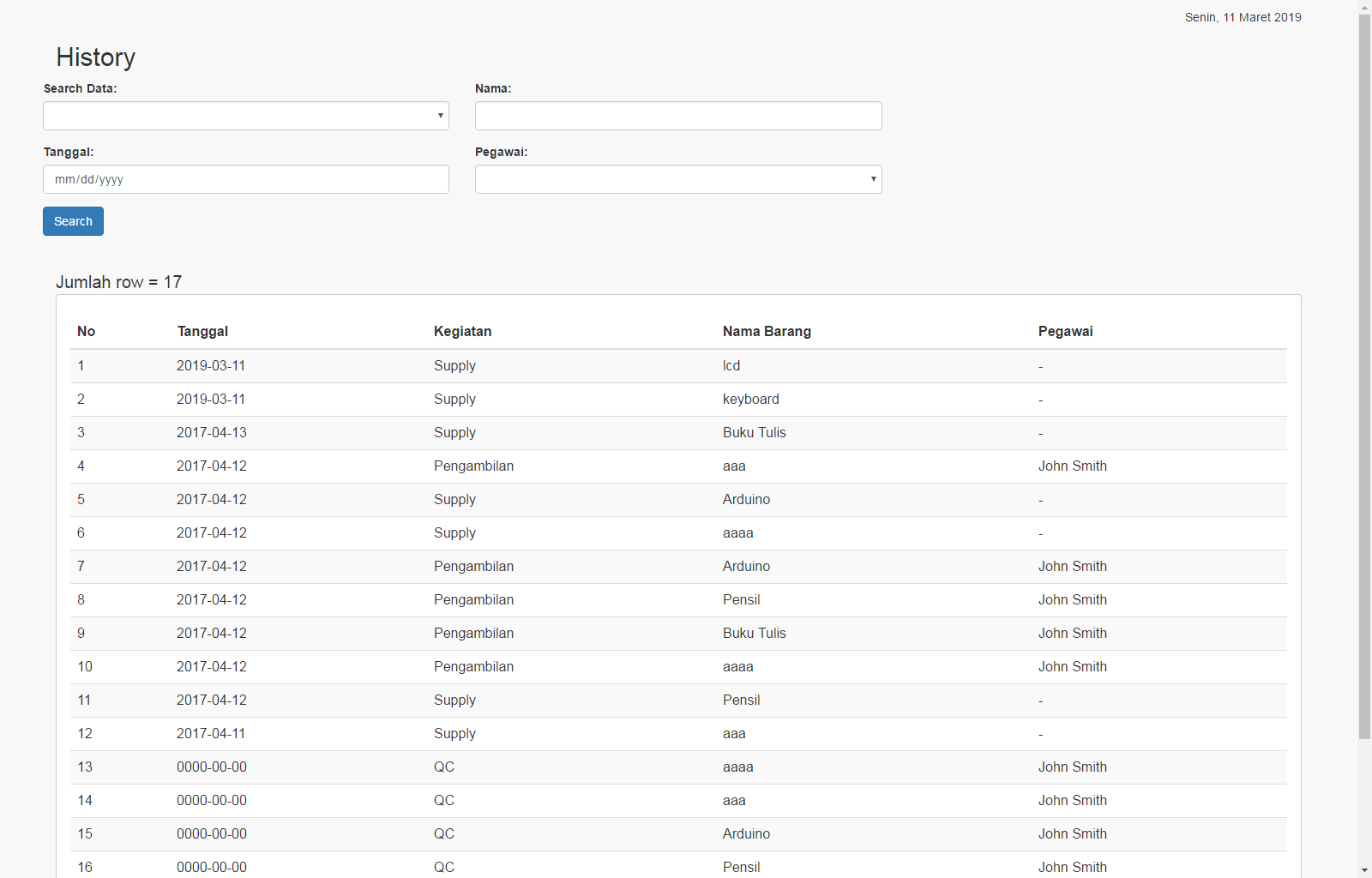Image resolution: width=1372 pixels, height=878 pixels.
Task: Click the date Senin, 11 Maret 2019
Action: pos(1243,17)
